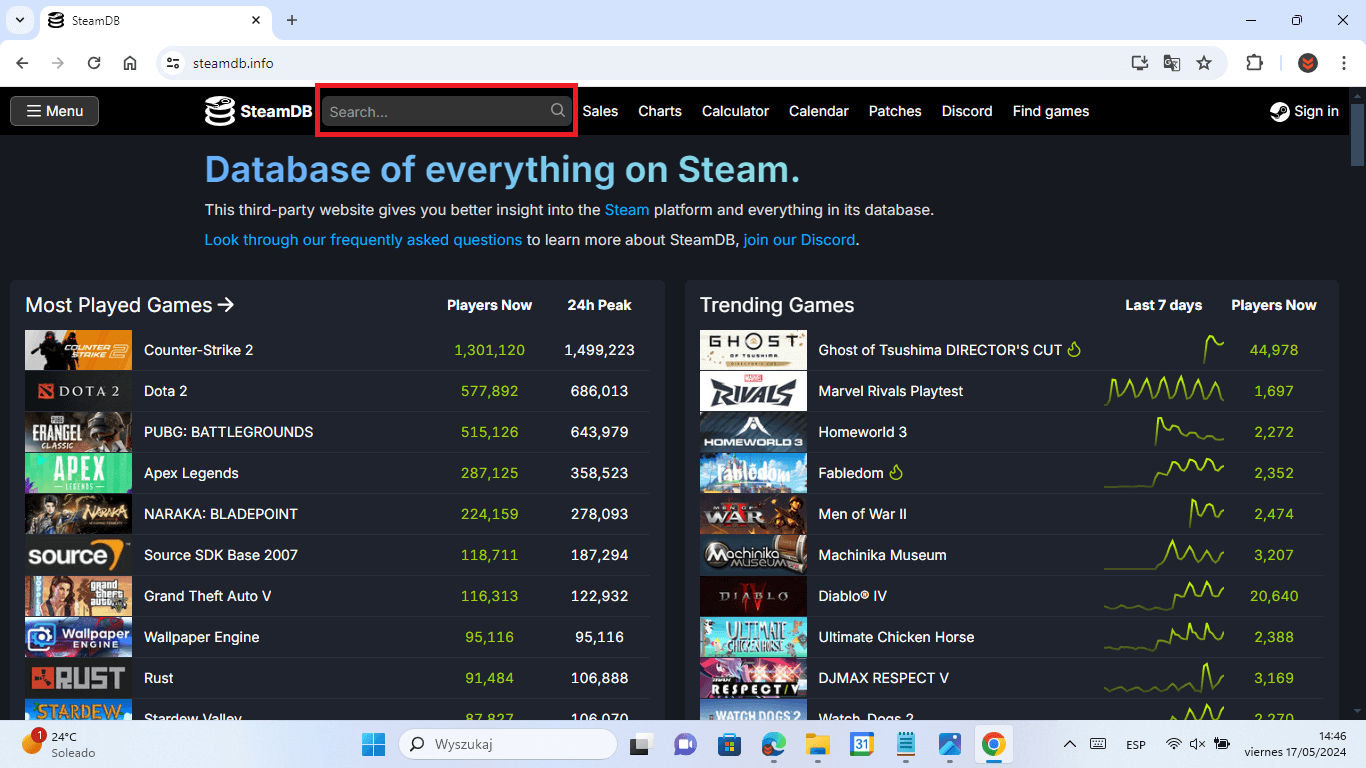The width and height of the screenshot is (1366, 768).
Task: Click flame icon next to Ghost of Tsushima
Action: tap(1074, 349)
